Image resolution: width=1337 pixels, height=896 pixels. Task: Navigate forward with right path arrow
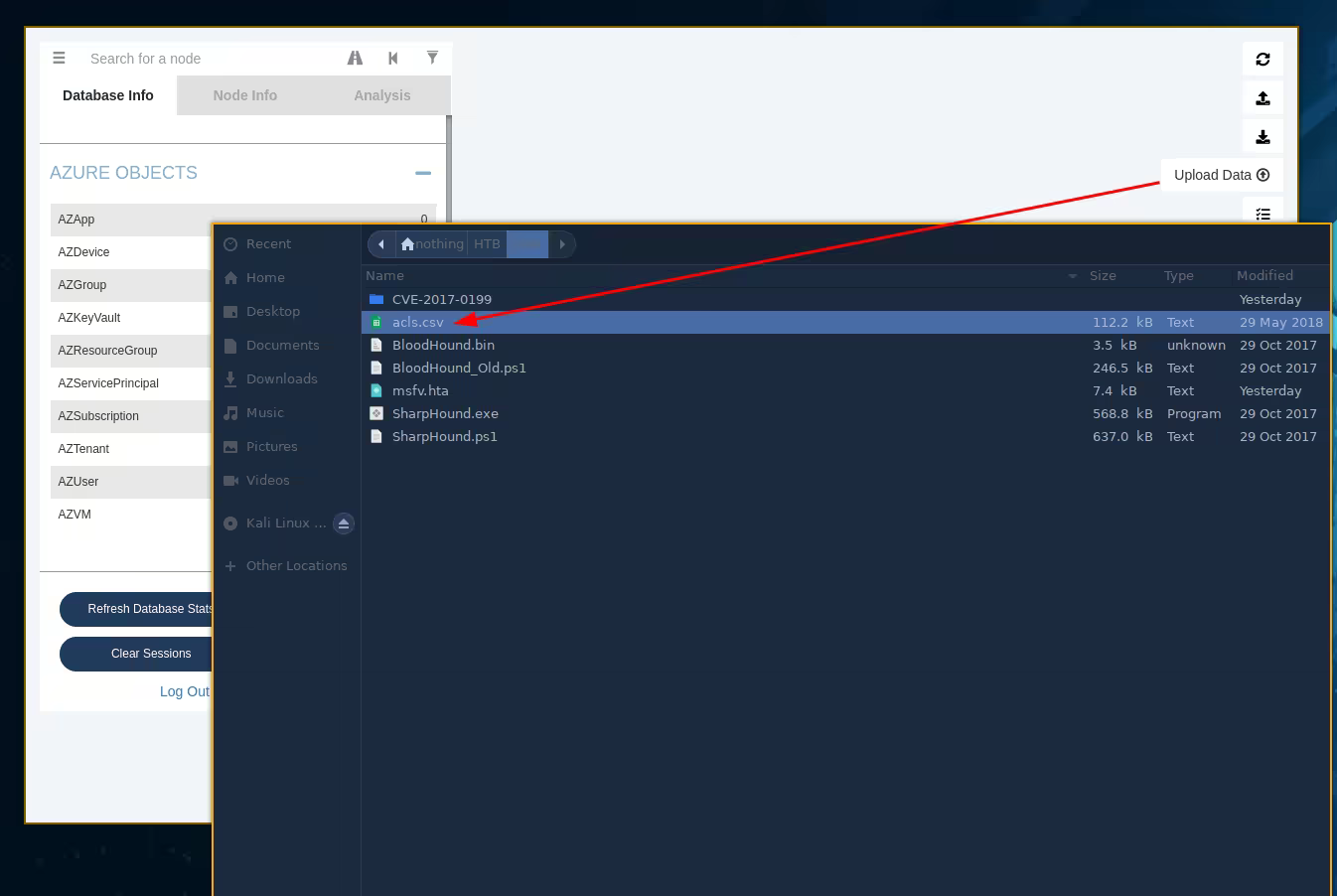point(562,244)
